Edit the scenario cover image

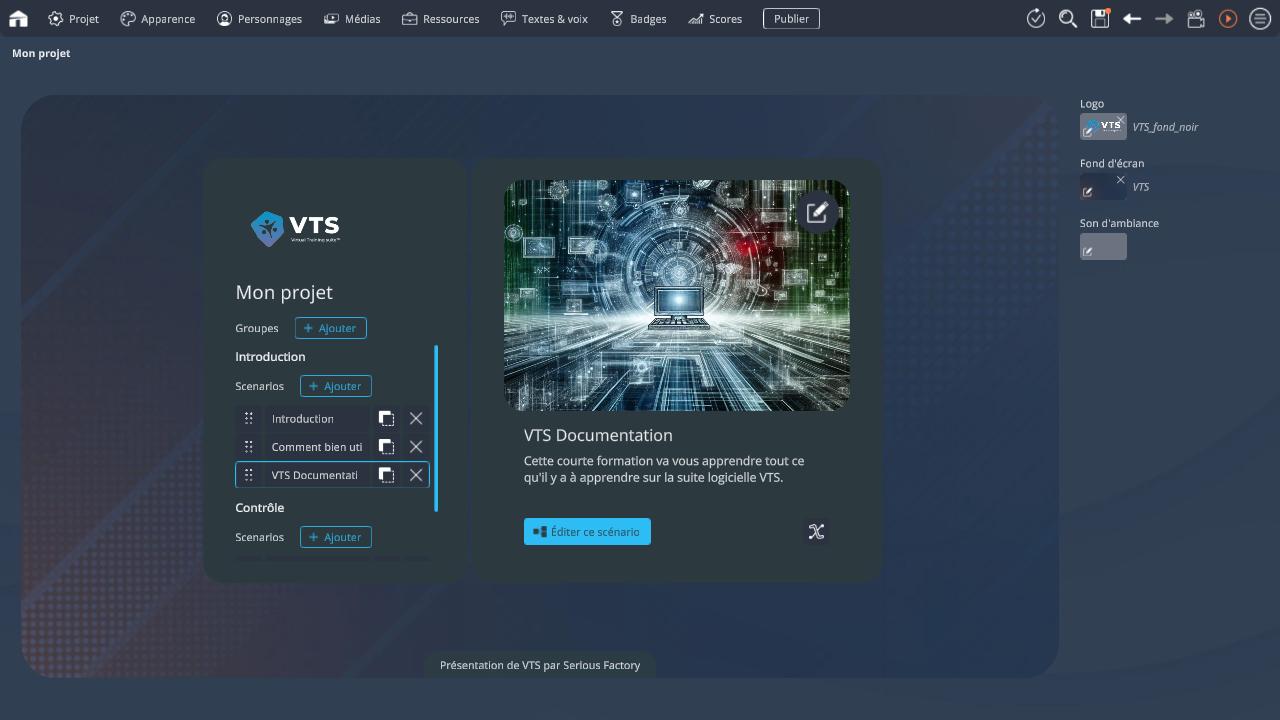tap(817, 212)
